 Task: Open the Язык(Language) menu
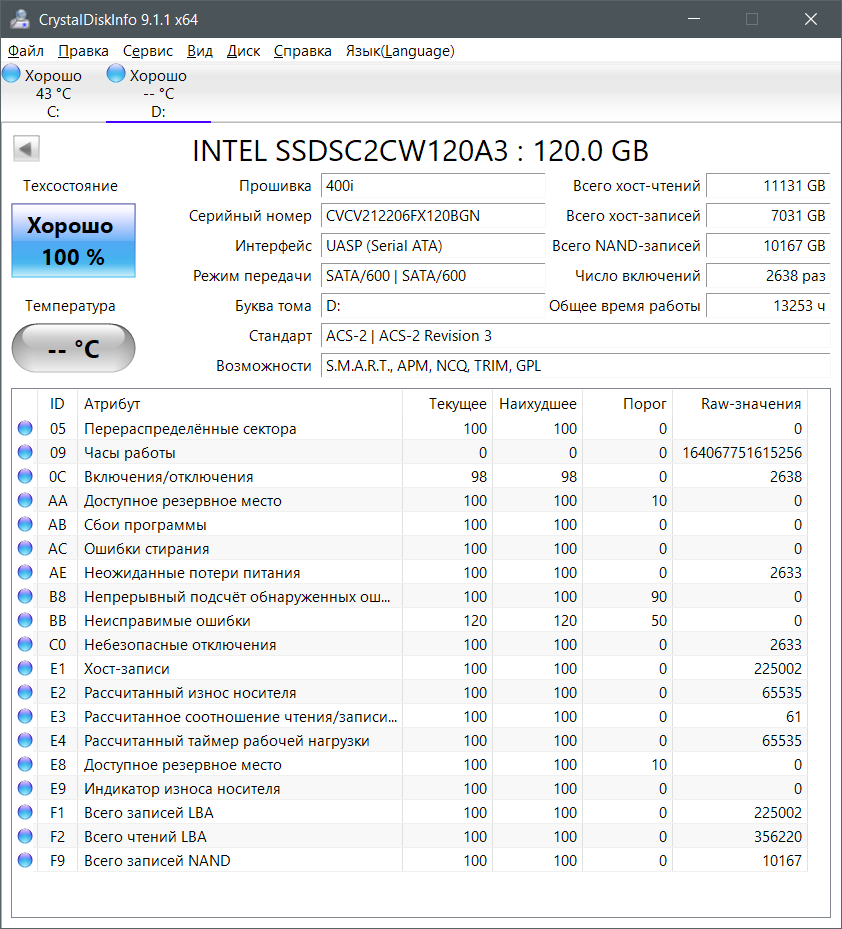click(400, 52)
